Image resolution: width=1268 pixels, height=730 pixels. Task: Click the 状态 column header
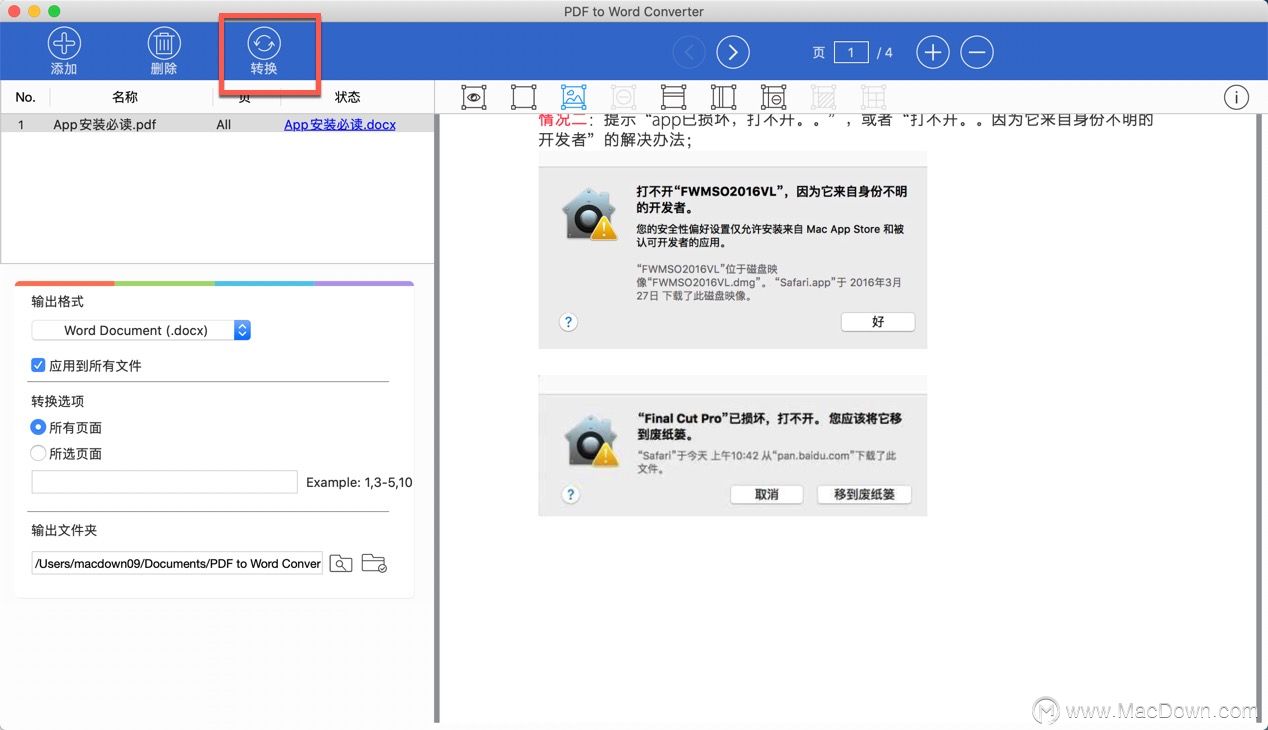pos(348,97)
